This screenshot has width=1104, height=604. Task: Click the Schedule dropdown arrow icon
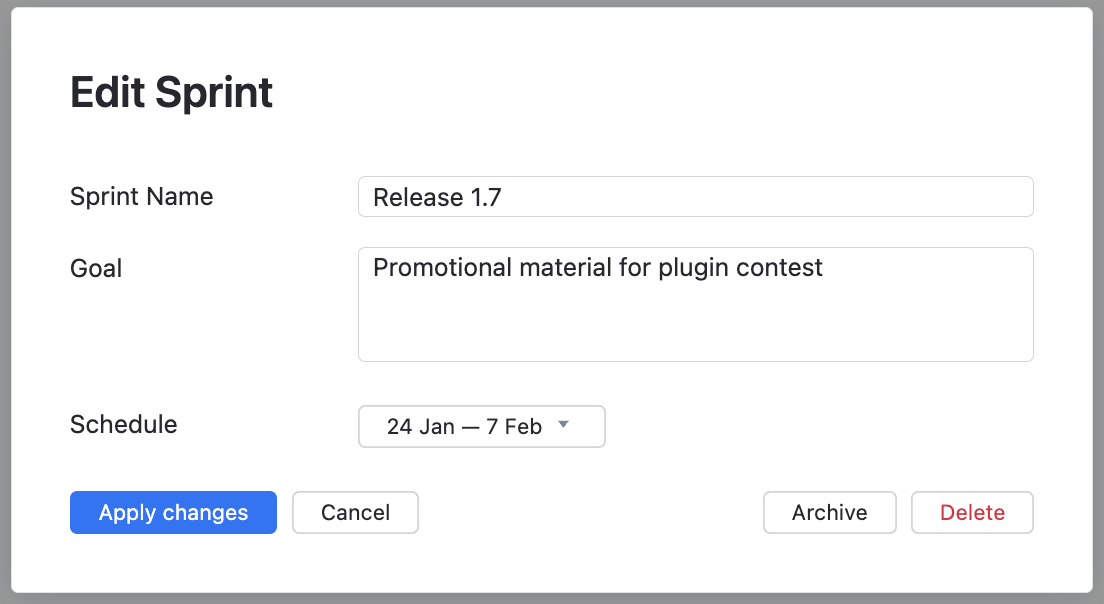point(563,425)
